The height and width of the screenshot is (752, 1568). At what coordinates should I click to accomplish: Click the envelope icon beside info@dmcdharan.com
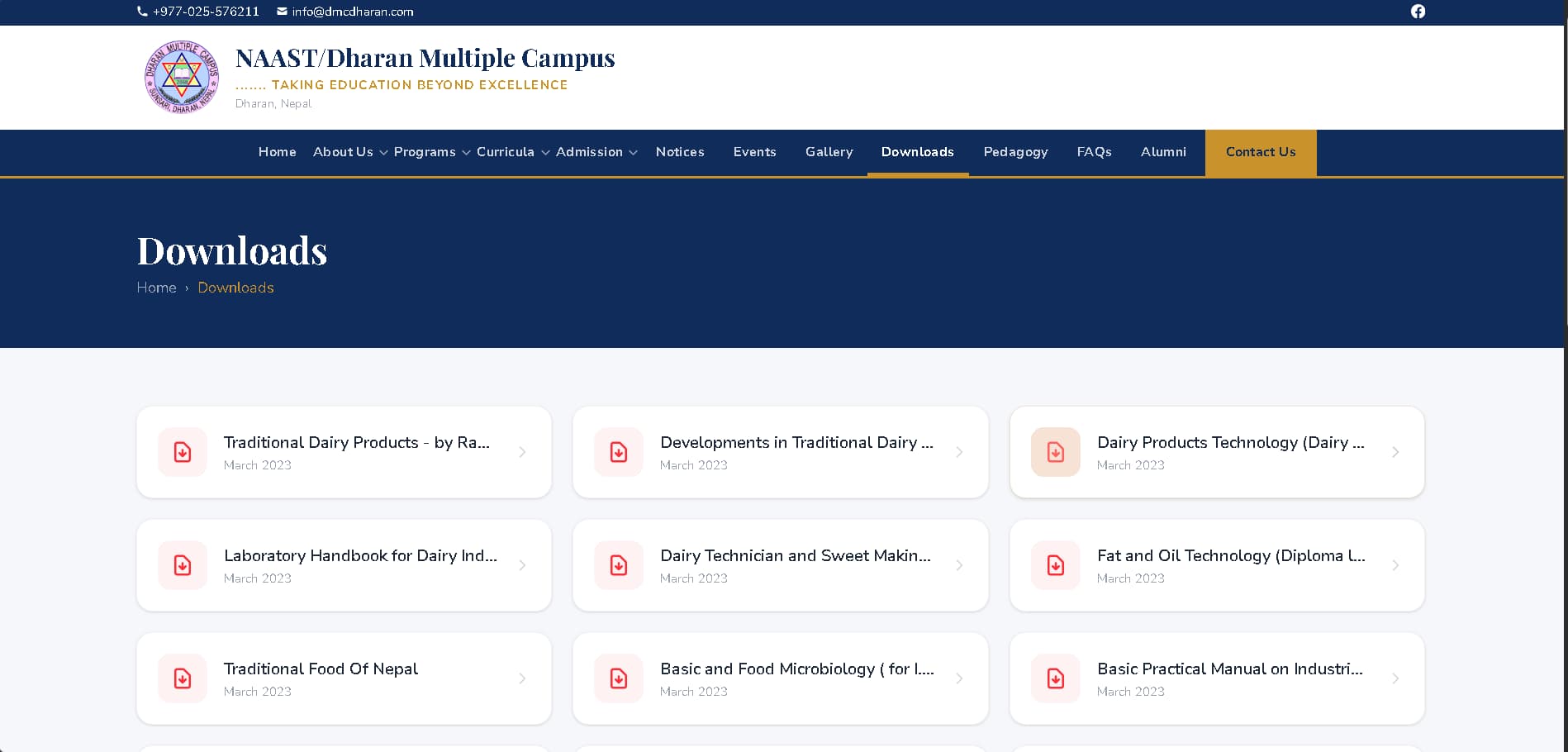(282, 12)
